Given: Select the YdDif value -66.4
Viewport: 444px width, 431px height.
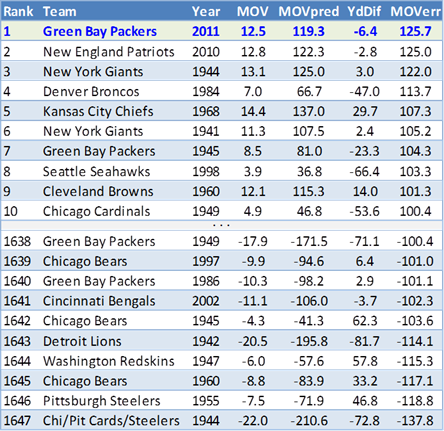Looking at the screenshot, I should coord(364,171).
